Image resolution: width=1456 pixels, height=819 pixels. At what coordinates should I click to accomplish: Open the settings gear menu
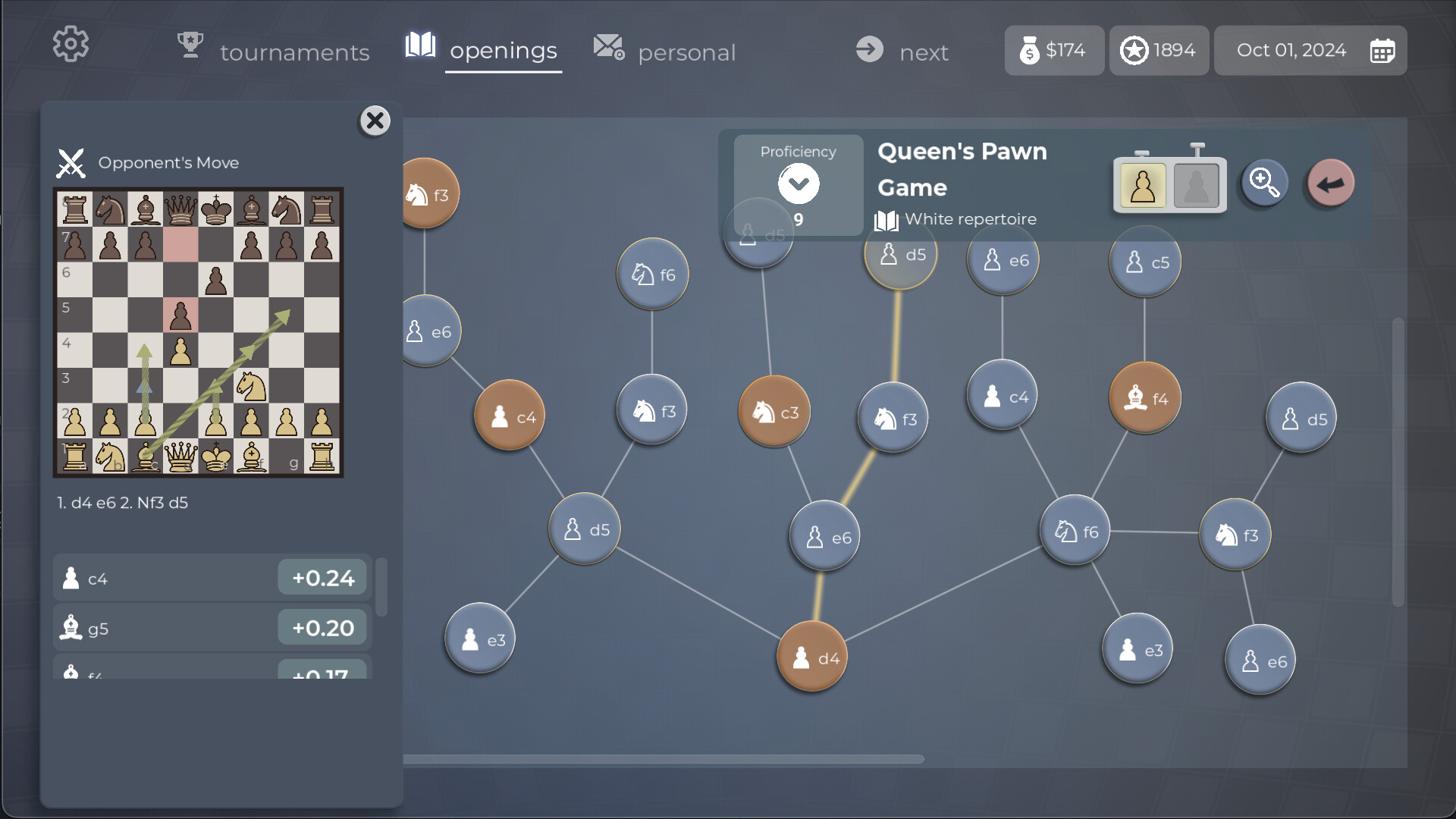(x=71, y=43)
